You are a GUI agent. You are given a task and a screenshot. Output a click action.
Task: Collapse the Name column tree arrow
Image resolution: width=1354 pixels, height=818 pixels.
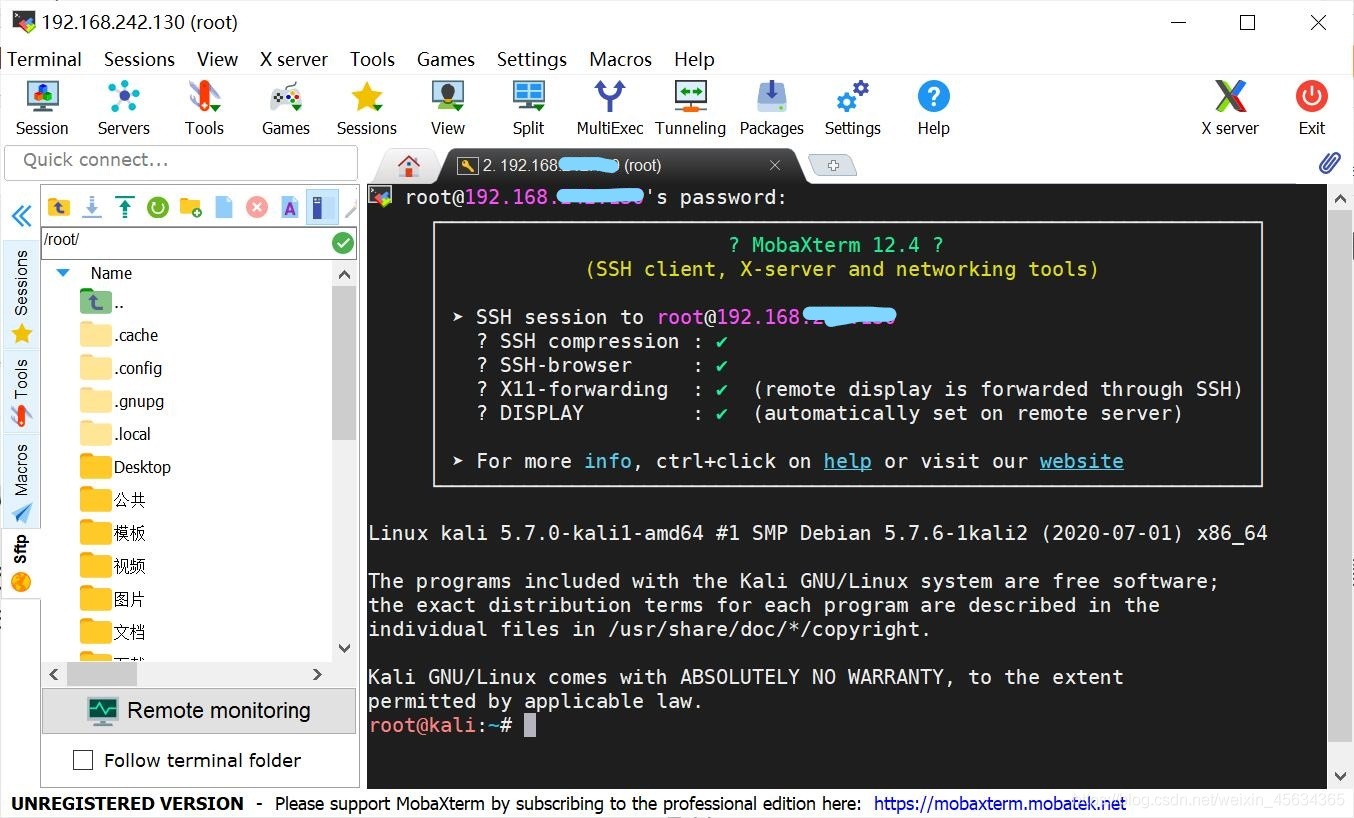click(63, 273)
